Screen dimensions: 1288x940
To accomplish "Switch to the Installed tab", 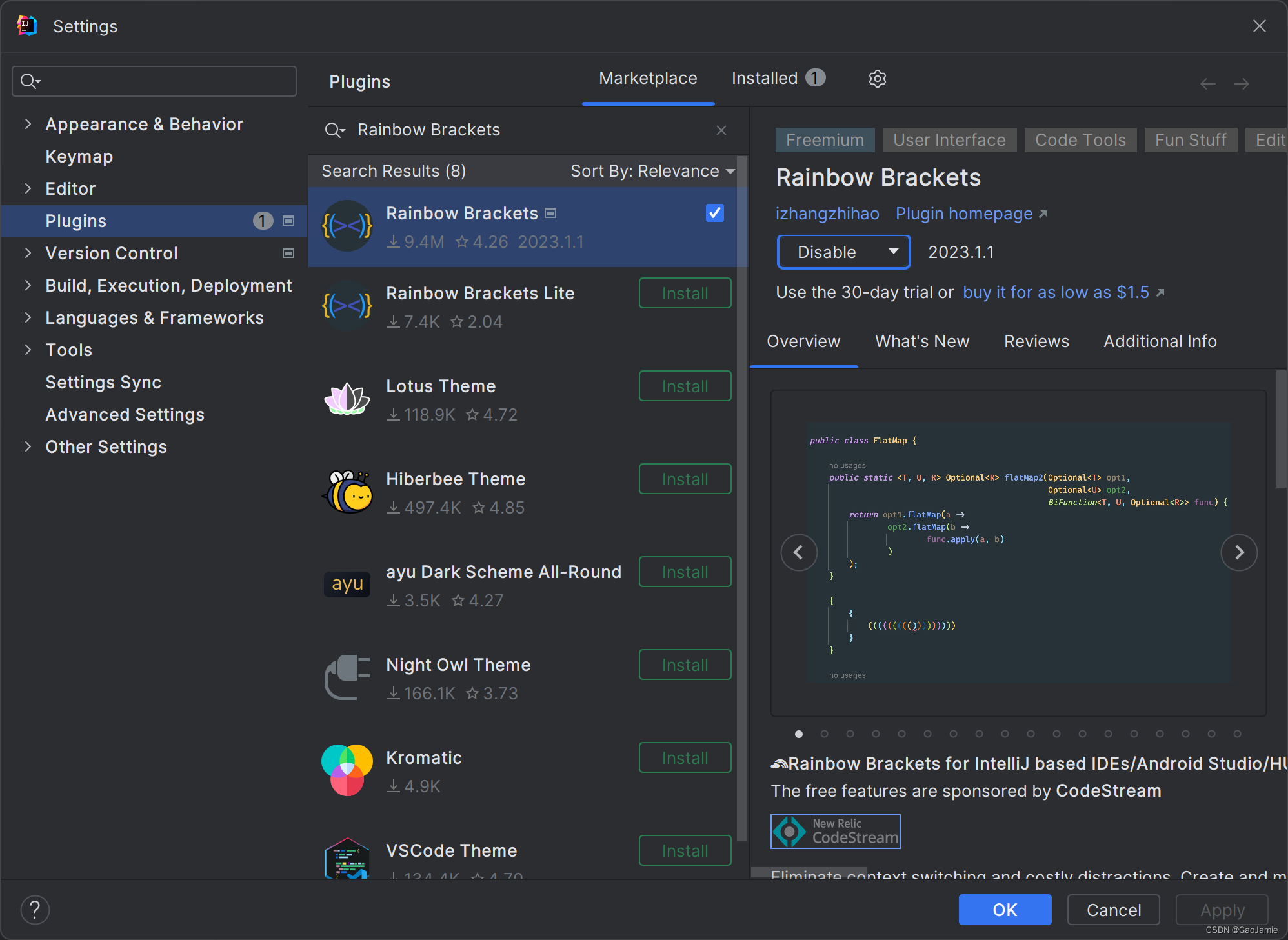I will [767, 78].
